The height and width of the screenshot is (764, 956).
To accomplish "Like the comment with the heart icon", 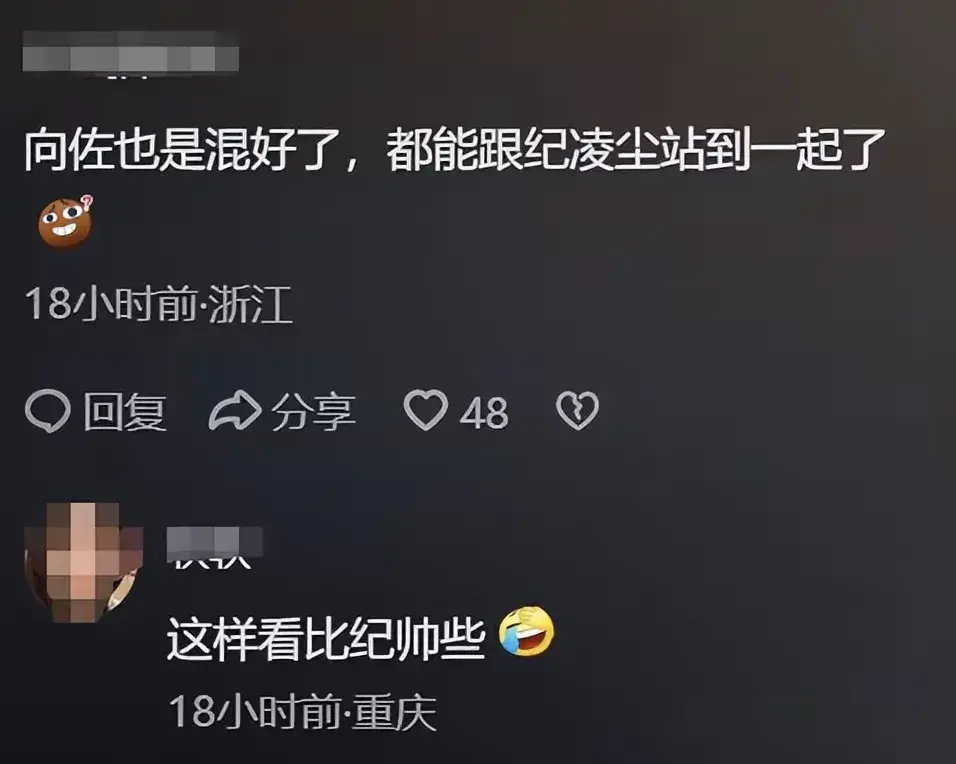I will tap(426, 410).
